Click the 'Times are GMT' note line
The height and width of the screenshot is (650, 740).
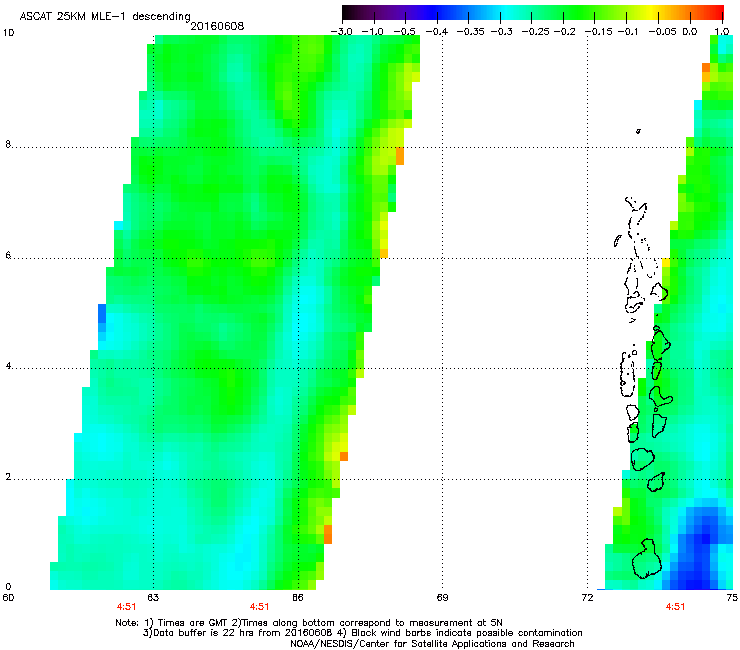pyautogui.click(x=309, y=623)
